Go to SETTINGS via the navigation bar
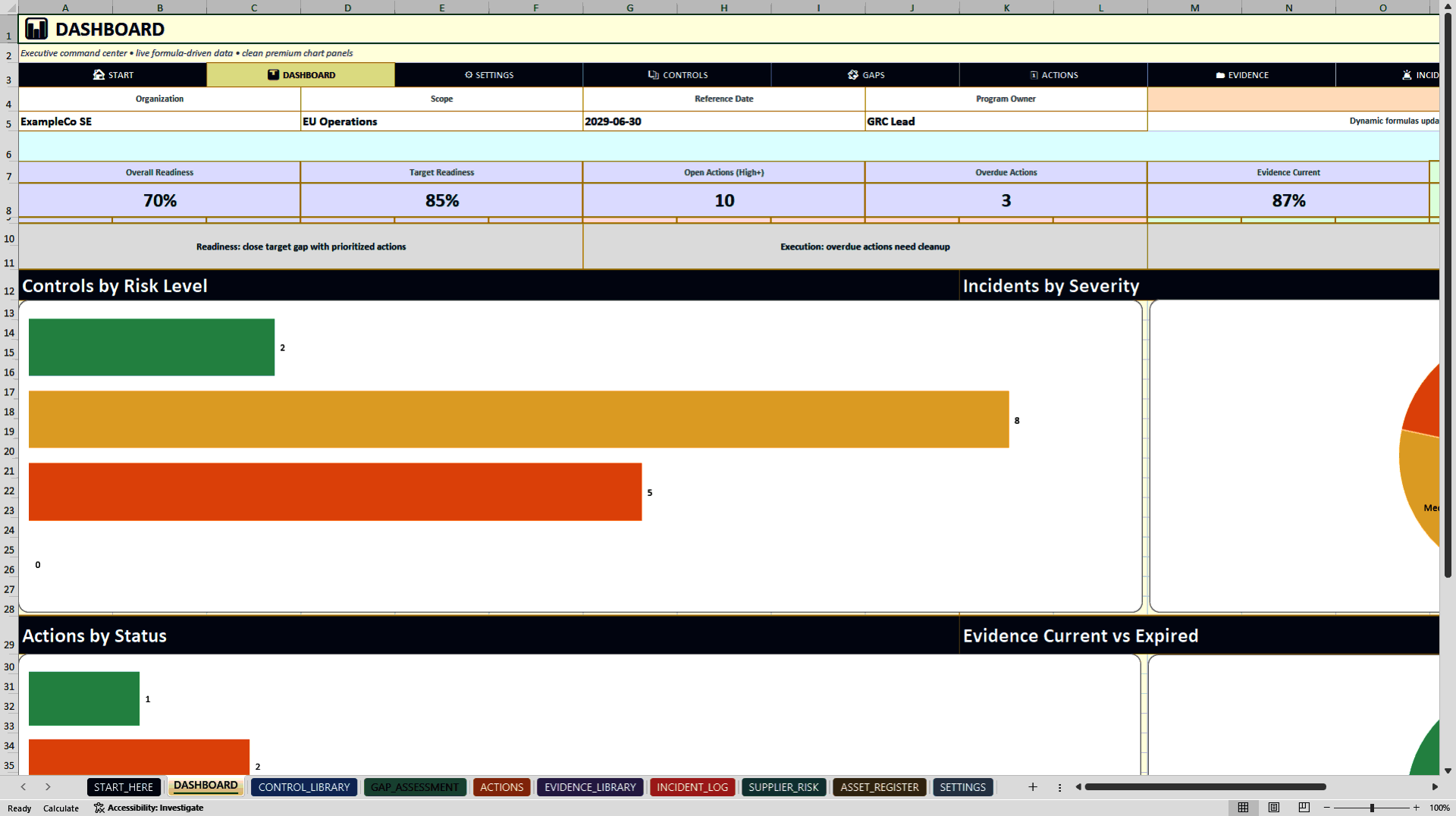 (489, 75)
